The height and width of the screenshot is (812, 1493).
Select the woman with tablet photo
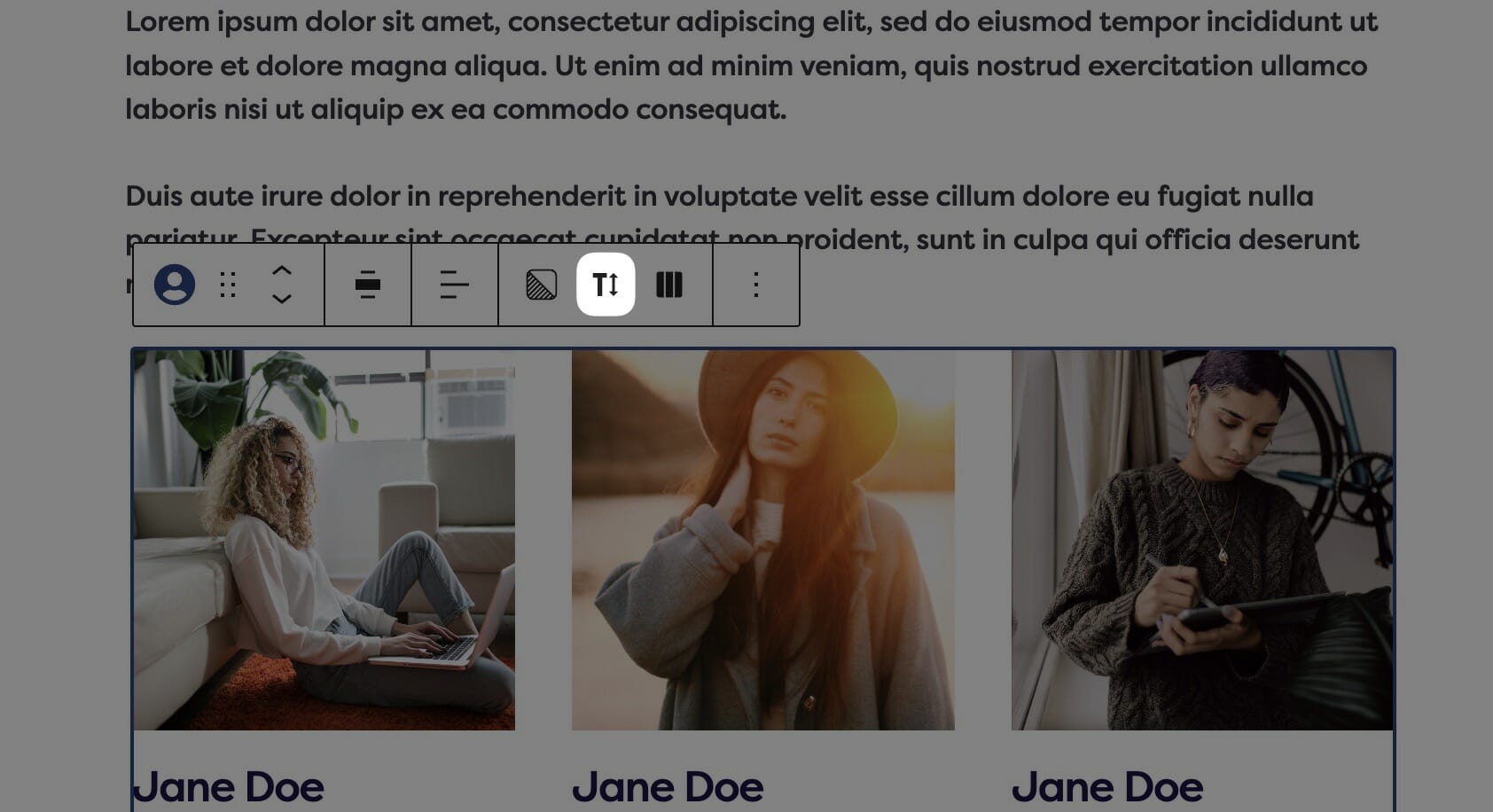coord(1202,540)
